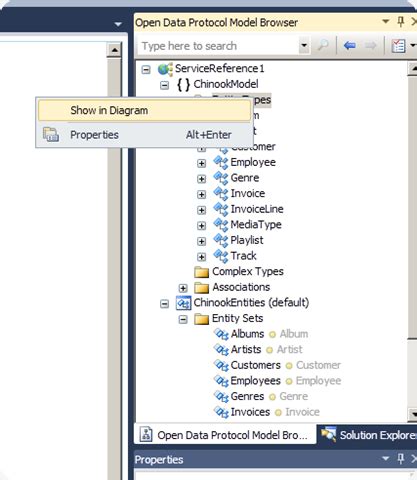
Task: Click the Genre entity icon
Action: tap(221, 178)
